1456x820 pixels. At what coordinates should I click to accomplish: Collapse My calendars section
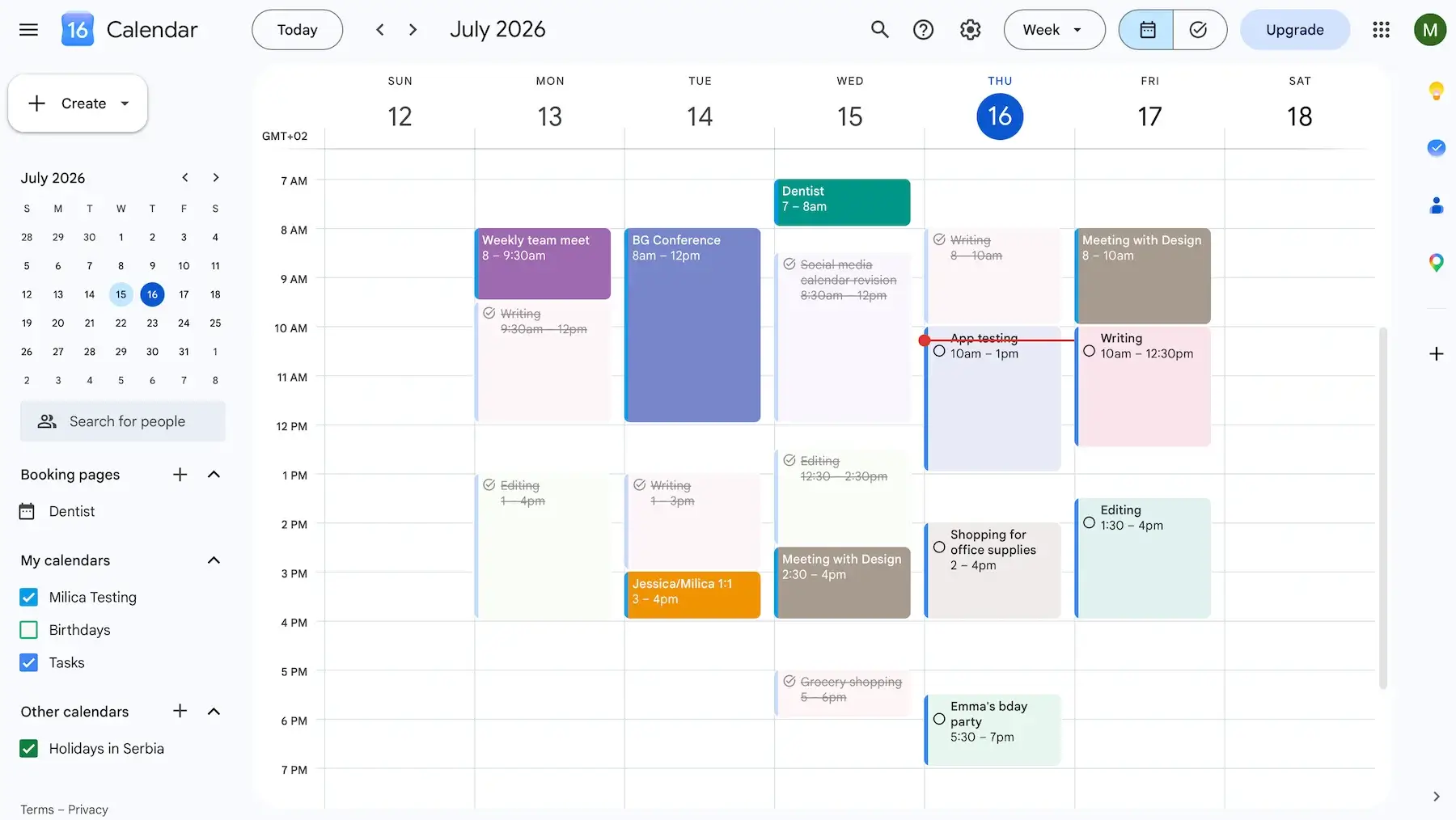tap(214, 560)
